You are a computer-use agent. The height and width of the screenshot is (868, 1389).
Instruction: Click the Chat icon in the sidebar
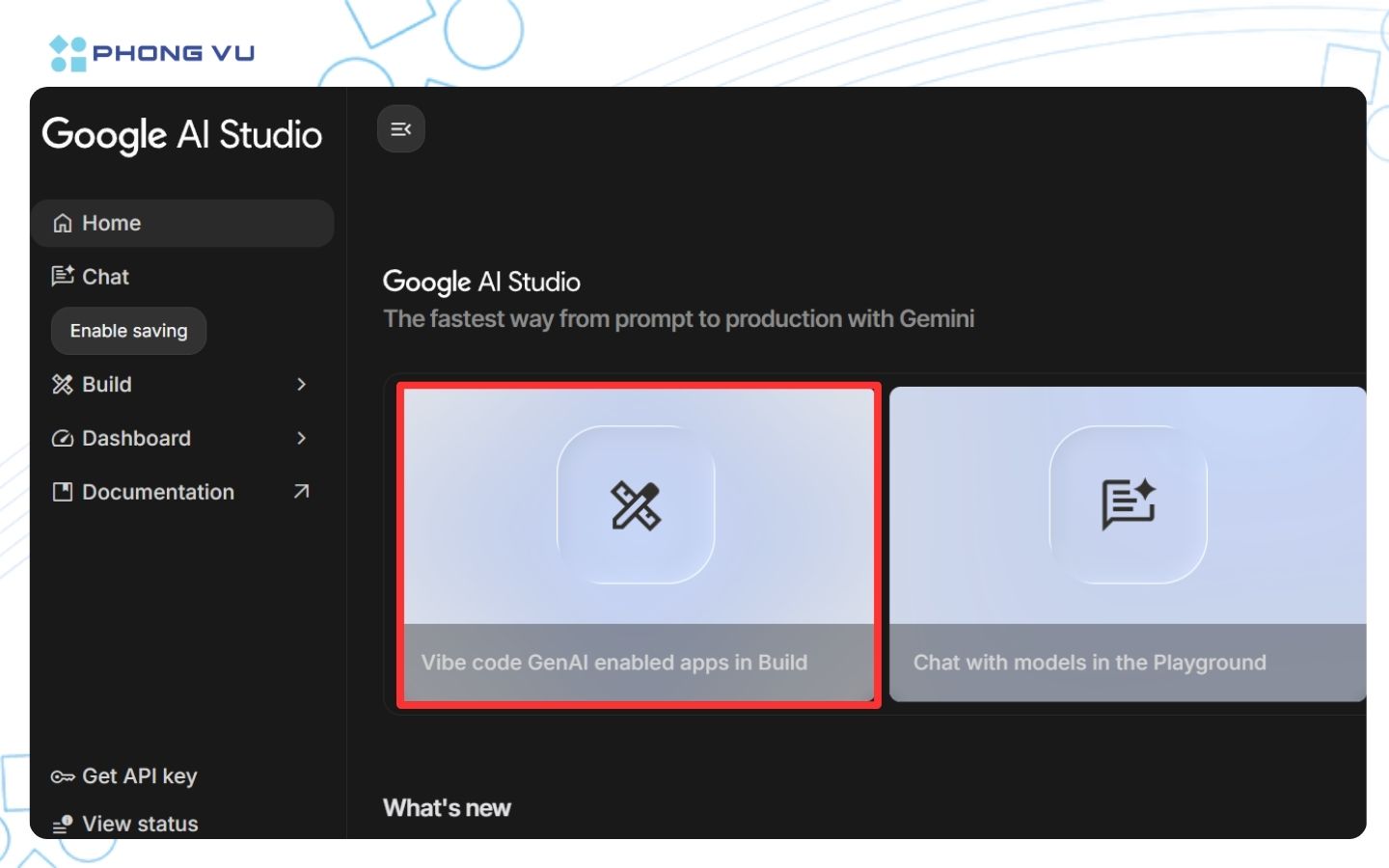[62, 277]
